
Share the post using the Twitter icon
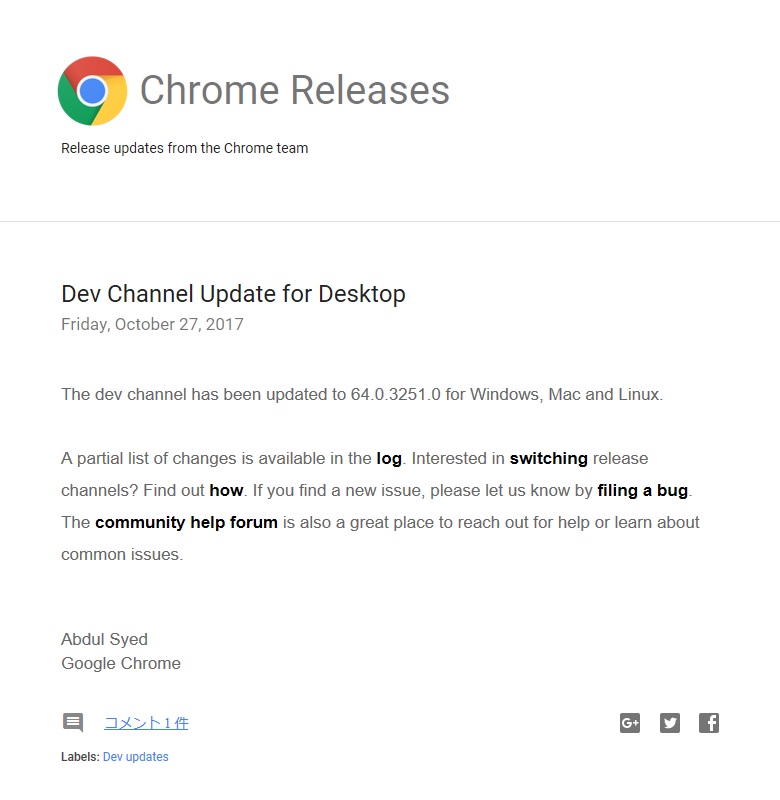[x=669, y=722]
